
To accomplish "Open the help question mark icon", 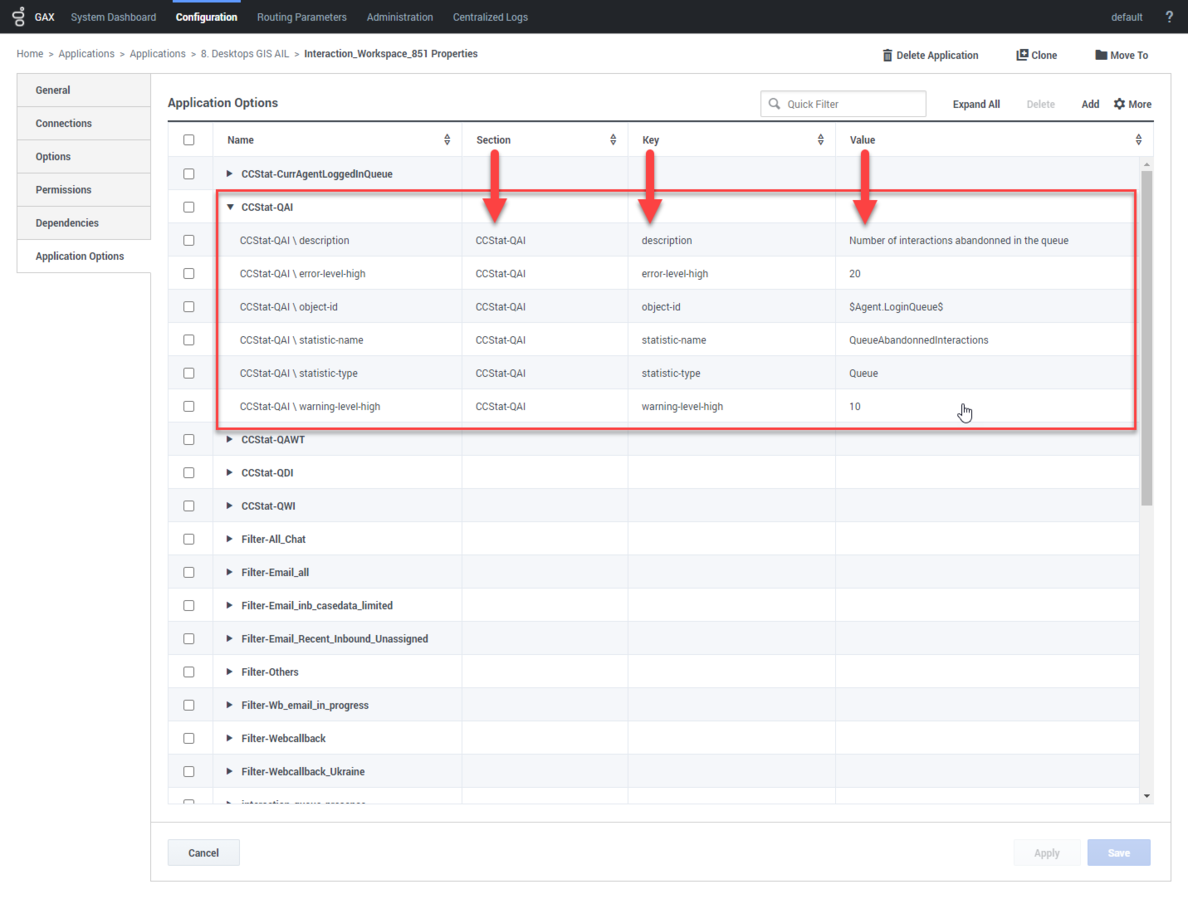I will (1169, 17).
